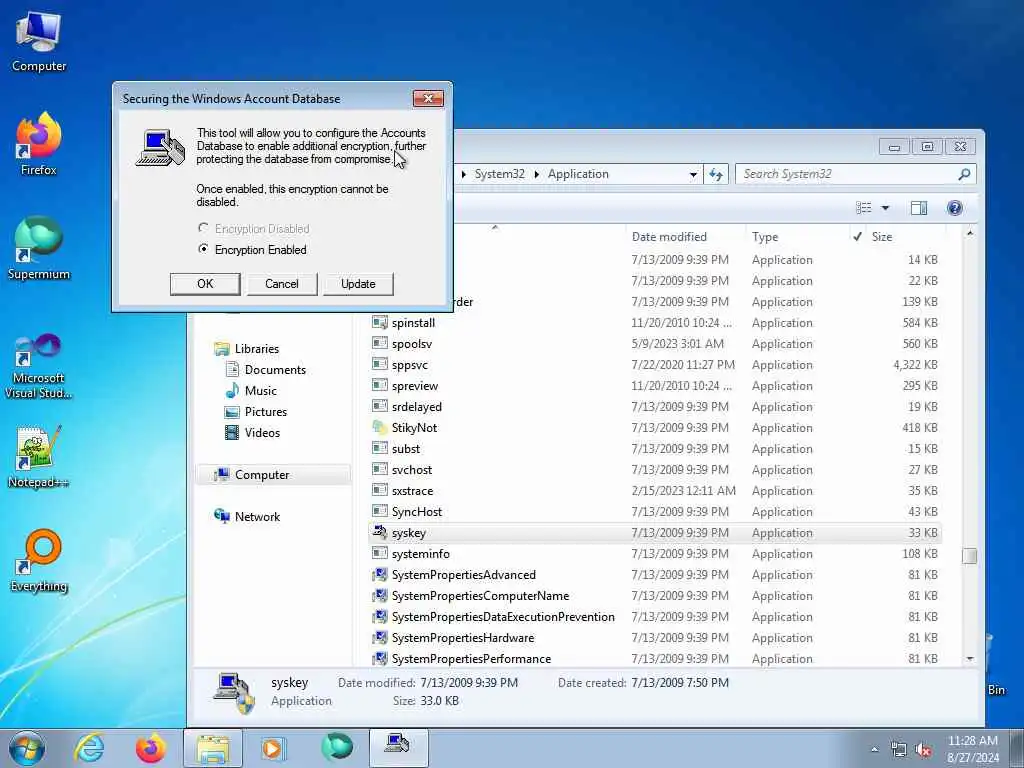1024x768 pixels.
Task: Select the systeminfo file
Action: pyautogui.click(x=421, y=554)
